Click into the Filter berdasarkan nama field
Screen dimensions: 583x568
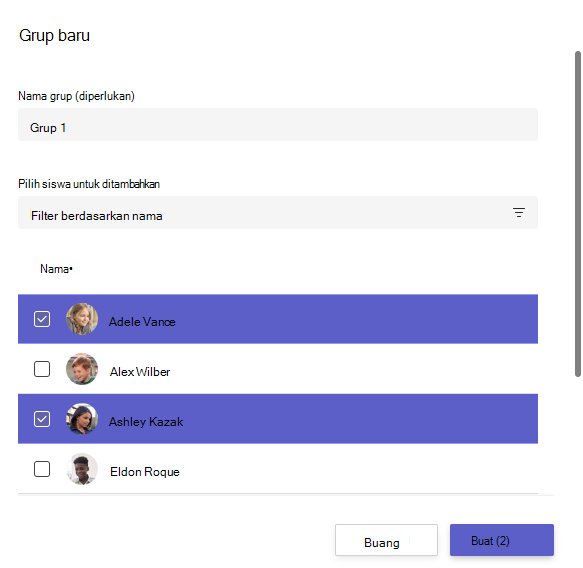click(278, 213)
